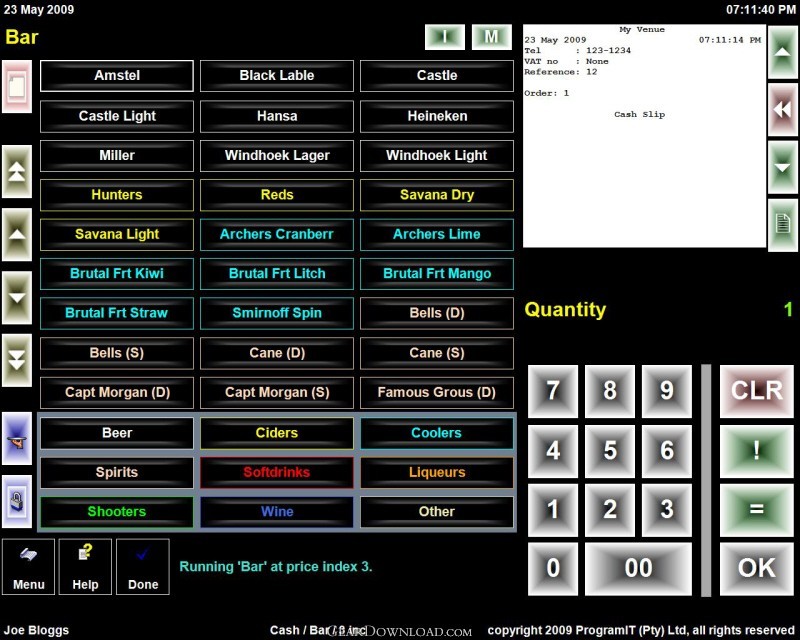Add Famous Grous (D)
Image resolution: width=800 pixels, height=640 pixels.
point(437,392)
